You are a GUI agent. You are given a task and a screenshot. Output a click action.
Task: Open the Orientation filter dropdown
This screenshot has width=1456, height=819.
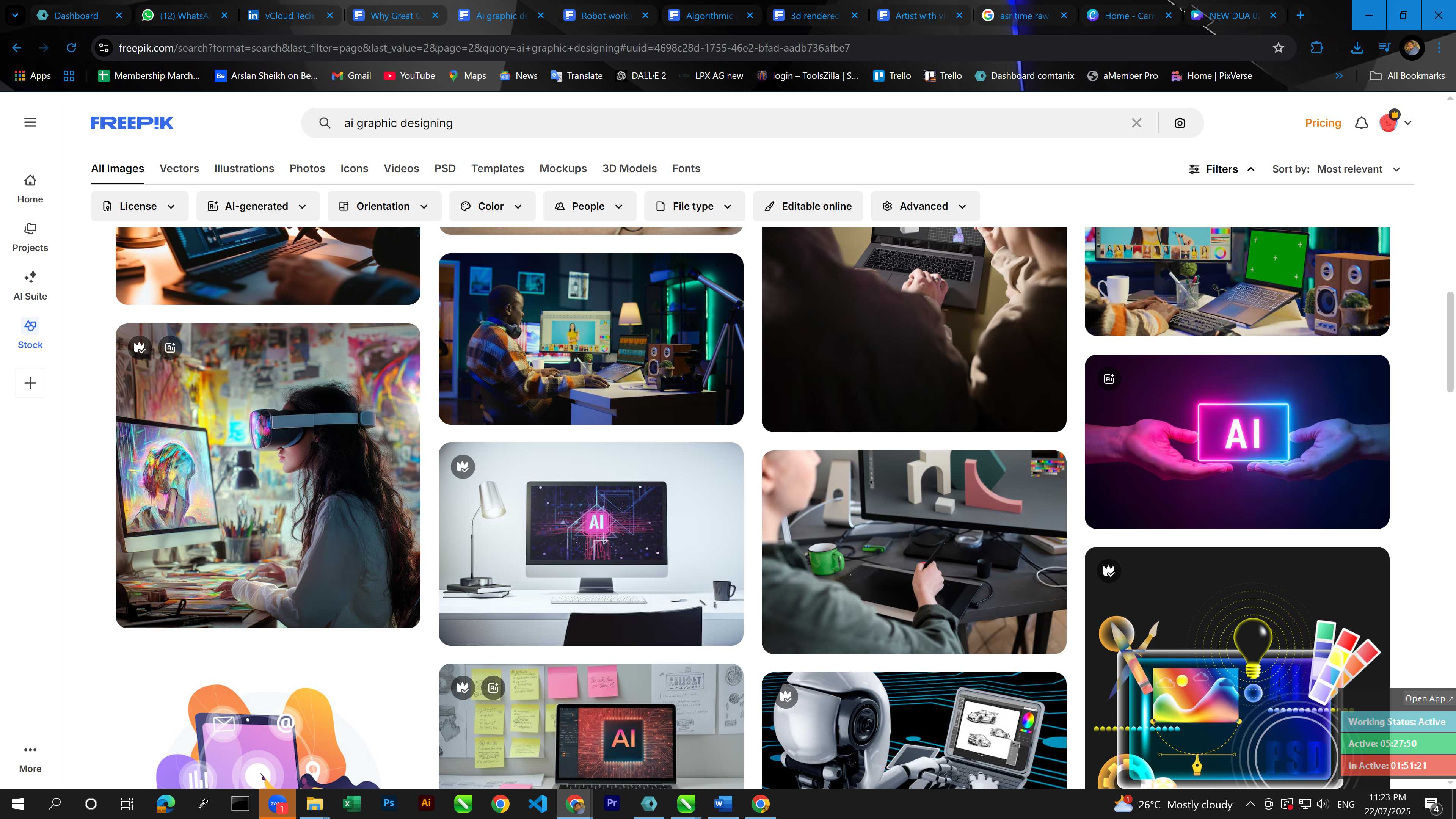[x=384, y=206]
